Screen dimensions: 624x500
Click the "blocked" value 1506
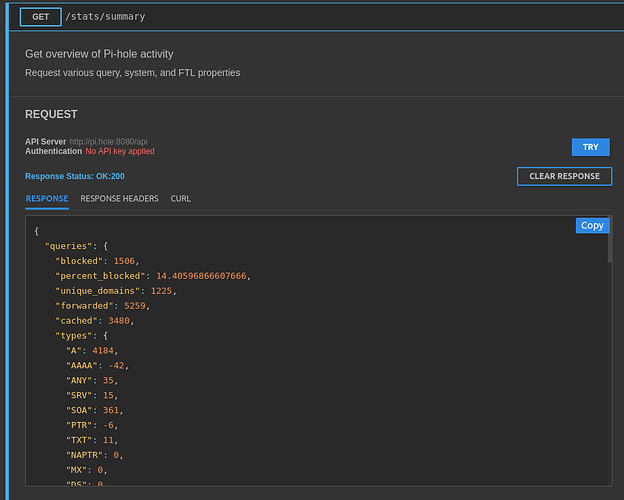(x=124, y=261)
